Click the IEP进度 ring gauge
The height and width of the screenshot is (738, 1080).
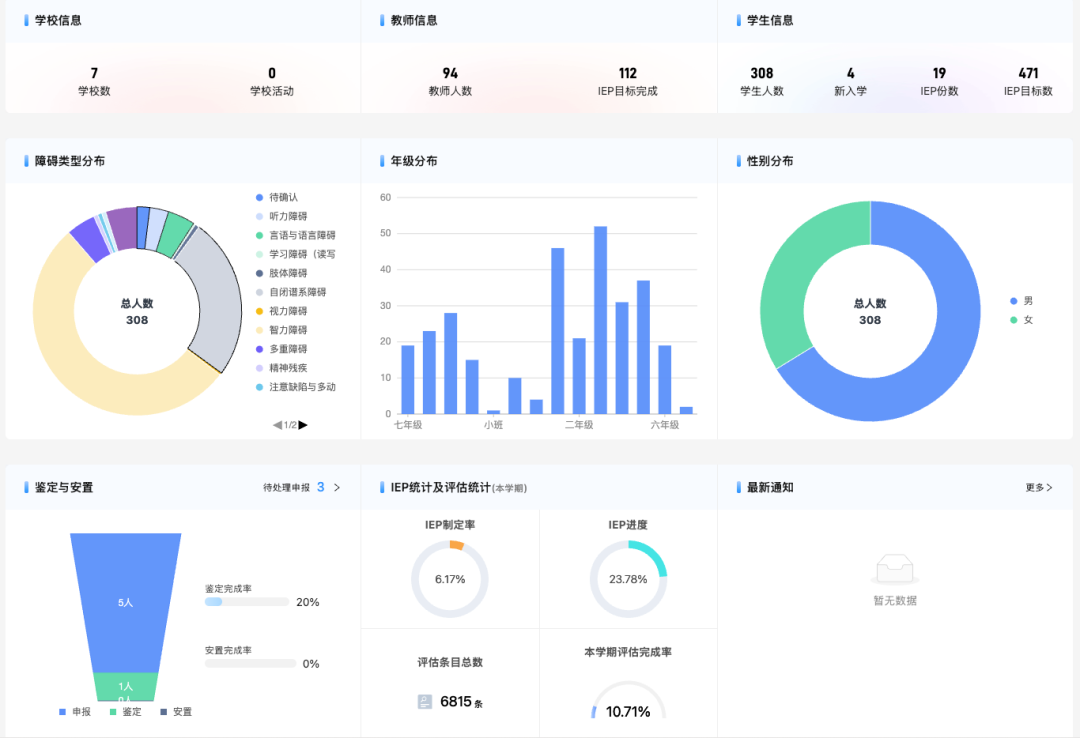(x=628, y=579)
